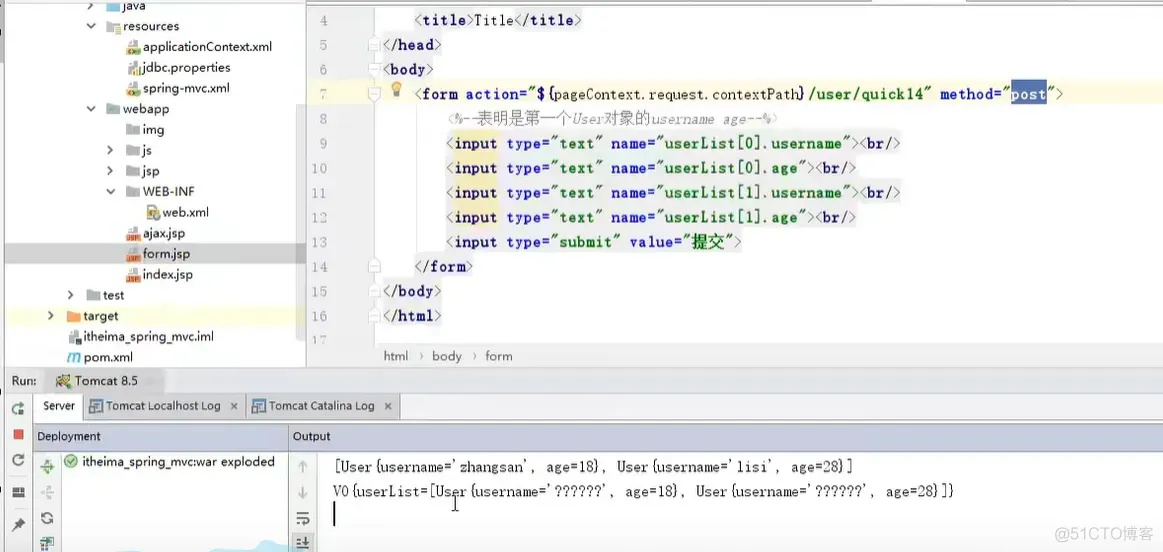Image resolution: width=1163 pixels, height=552 pixels.
Task: Fold the closing form tag at line 14
Action: (x=375, y=266)
